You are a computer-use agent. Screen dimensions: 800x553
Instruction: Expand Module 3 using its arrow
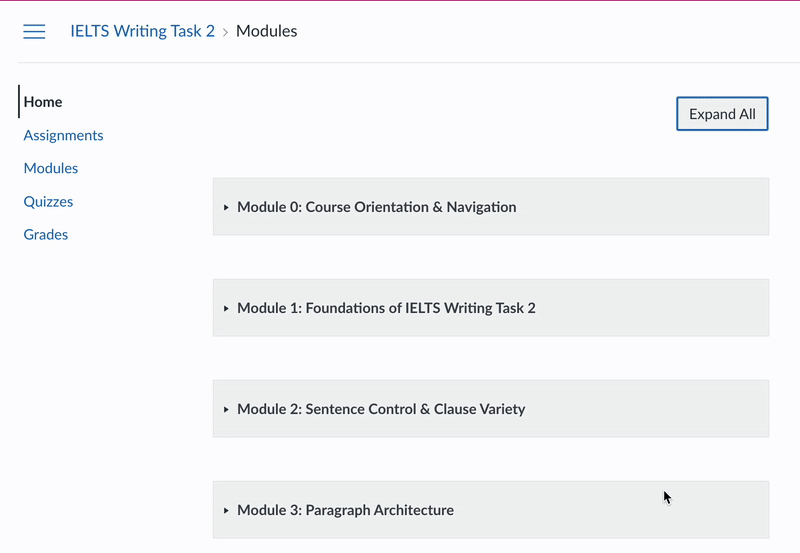coord(227,511)
